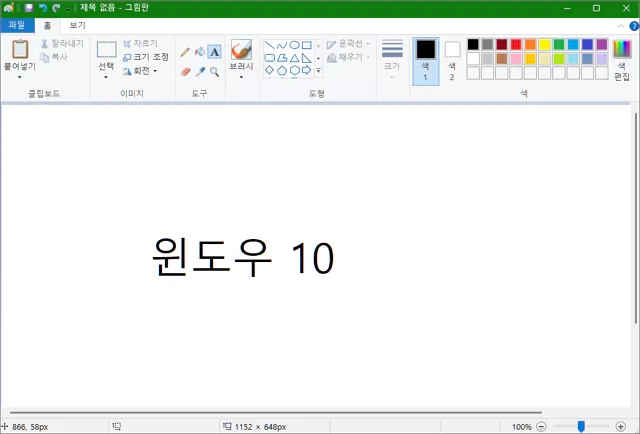Choose the Rectangle shape
Image resolution: width=640 pixels, height=434 pixels.
[x=307, y=45]
